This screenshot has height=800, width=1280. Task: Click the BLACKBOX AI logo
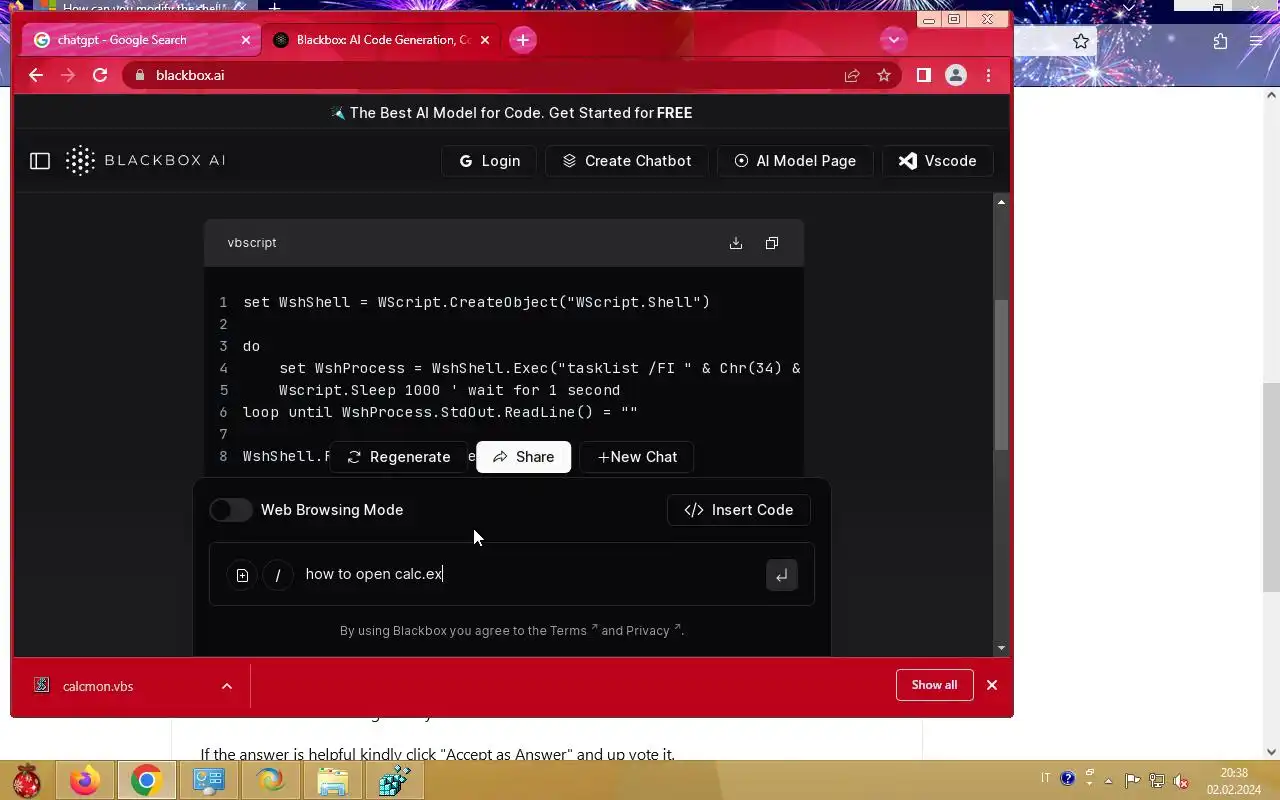pyautogui.click(x=146, y=160)
